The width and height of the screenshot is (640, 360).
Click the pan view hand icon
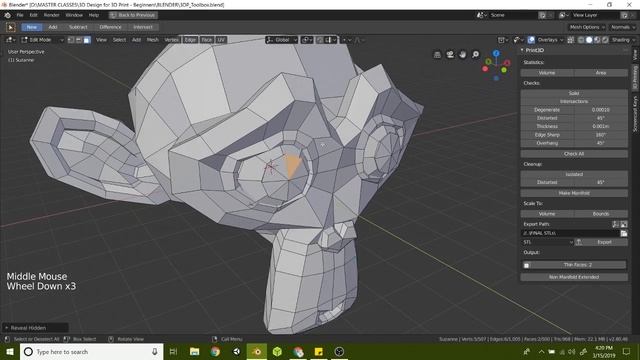(462, 55)
